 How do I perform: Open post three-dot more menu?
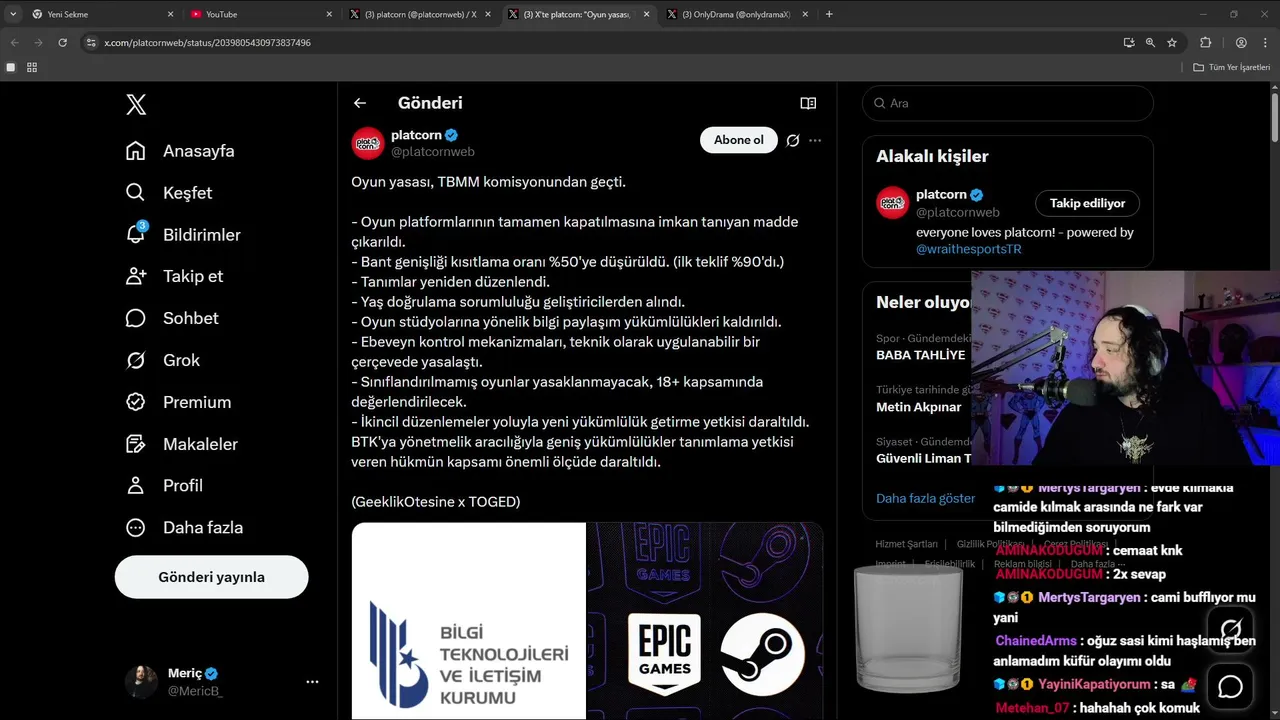coord(815,141)
